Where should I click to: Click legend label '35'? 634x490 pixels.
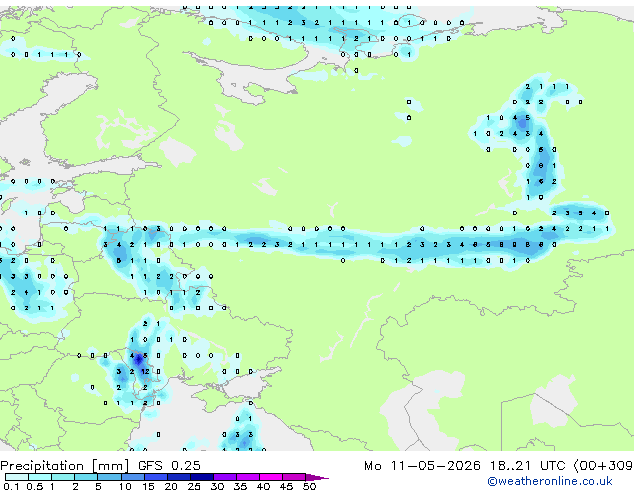pos(240,486)
